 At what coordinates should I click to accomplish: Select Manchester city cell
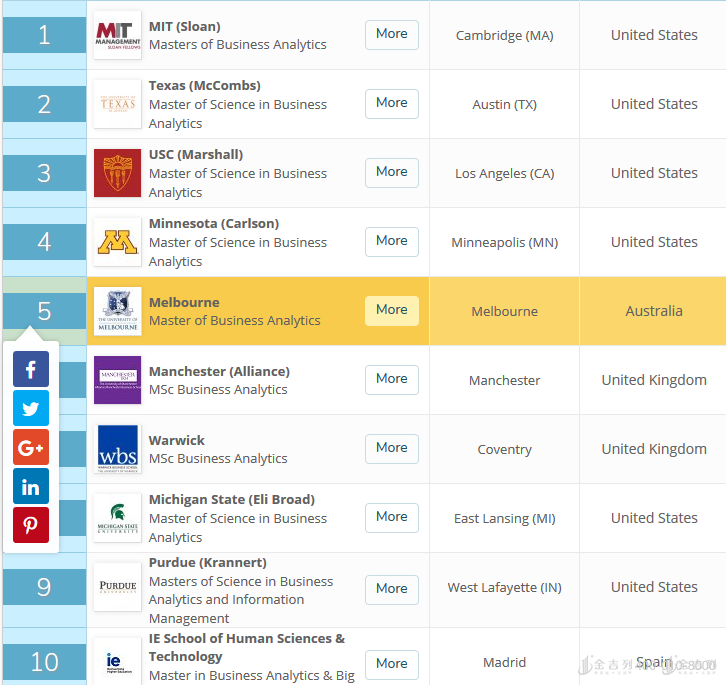pos(504,380)
